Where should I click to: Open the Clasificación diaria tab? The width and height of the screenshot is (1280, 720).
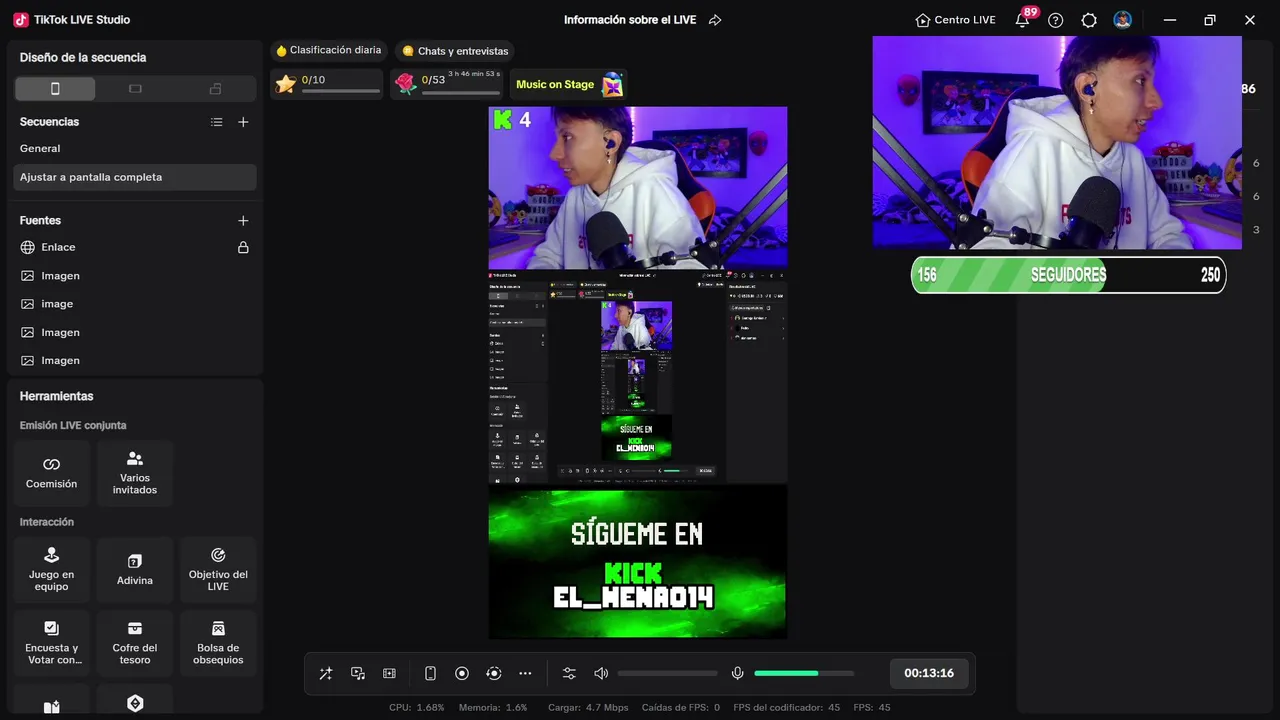pyautogui.click(x=329, y=50)
